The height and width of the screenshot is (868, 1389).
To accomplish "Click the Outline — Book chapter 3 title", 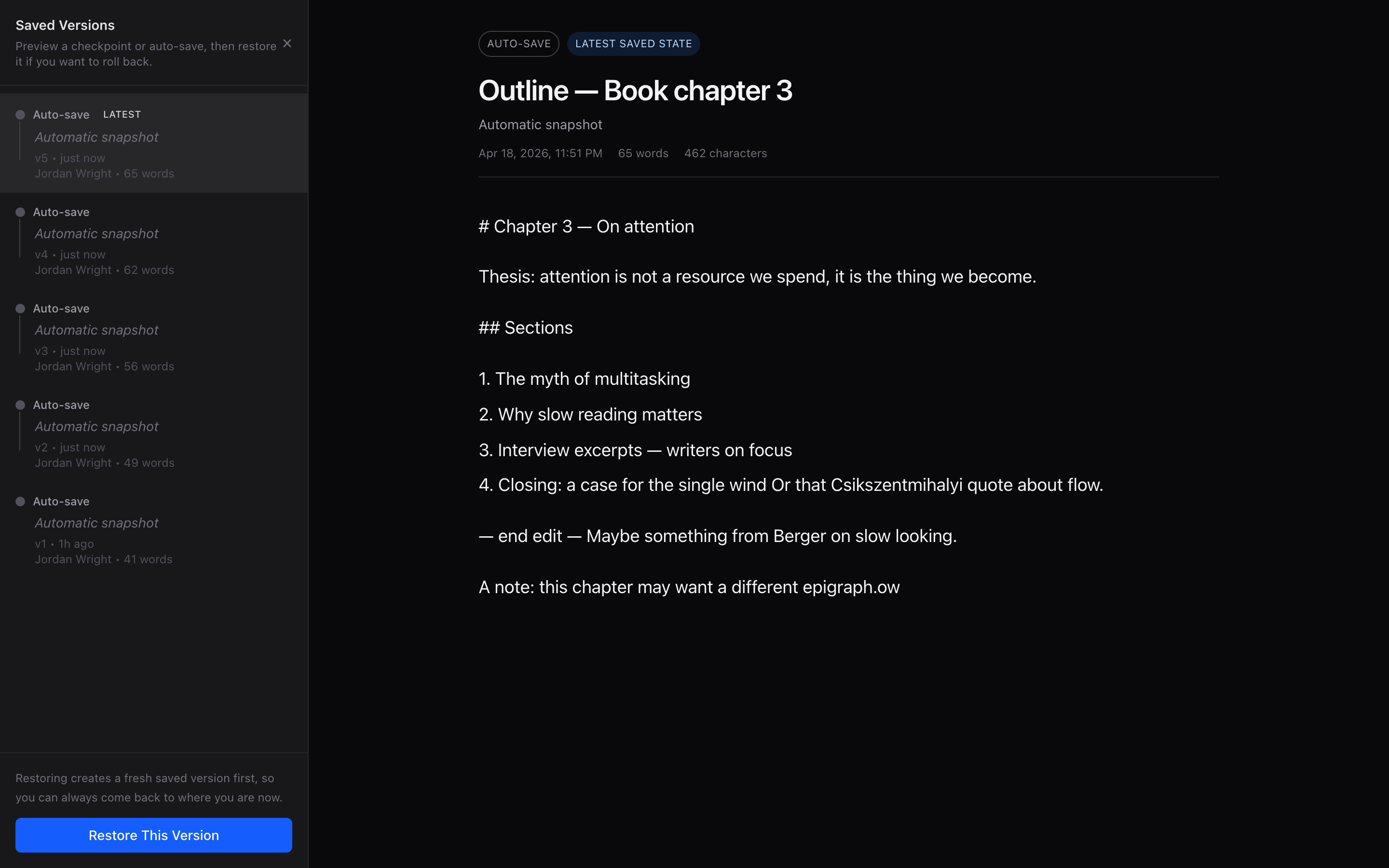I will 635,91.
